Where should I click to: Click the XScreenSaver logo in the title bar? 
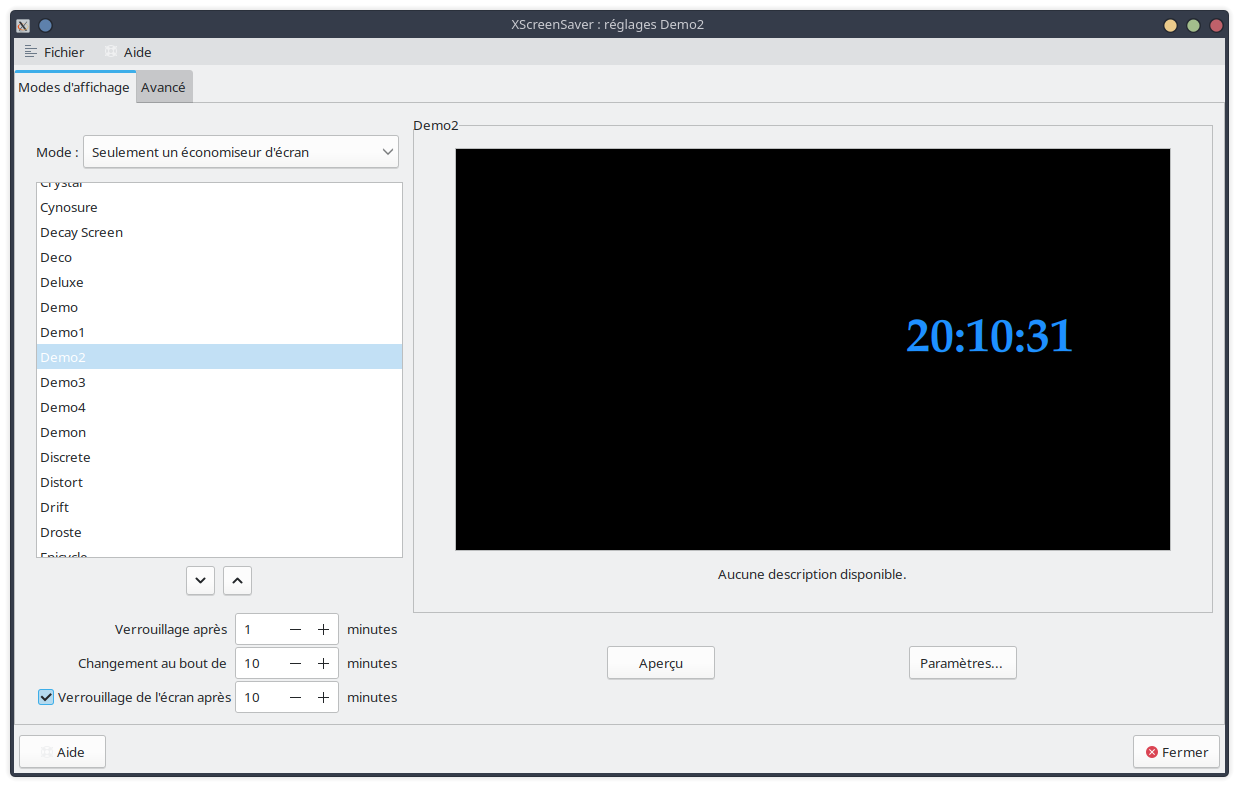point(22,25)
